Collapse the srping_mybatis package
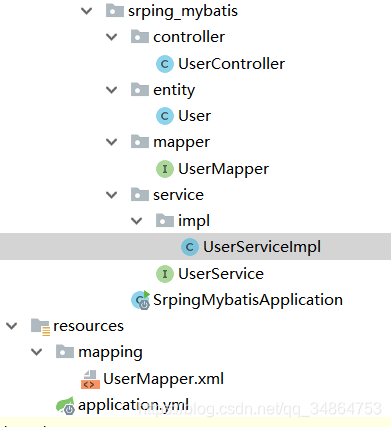391x427 pixels. 87,11
